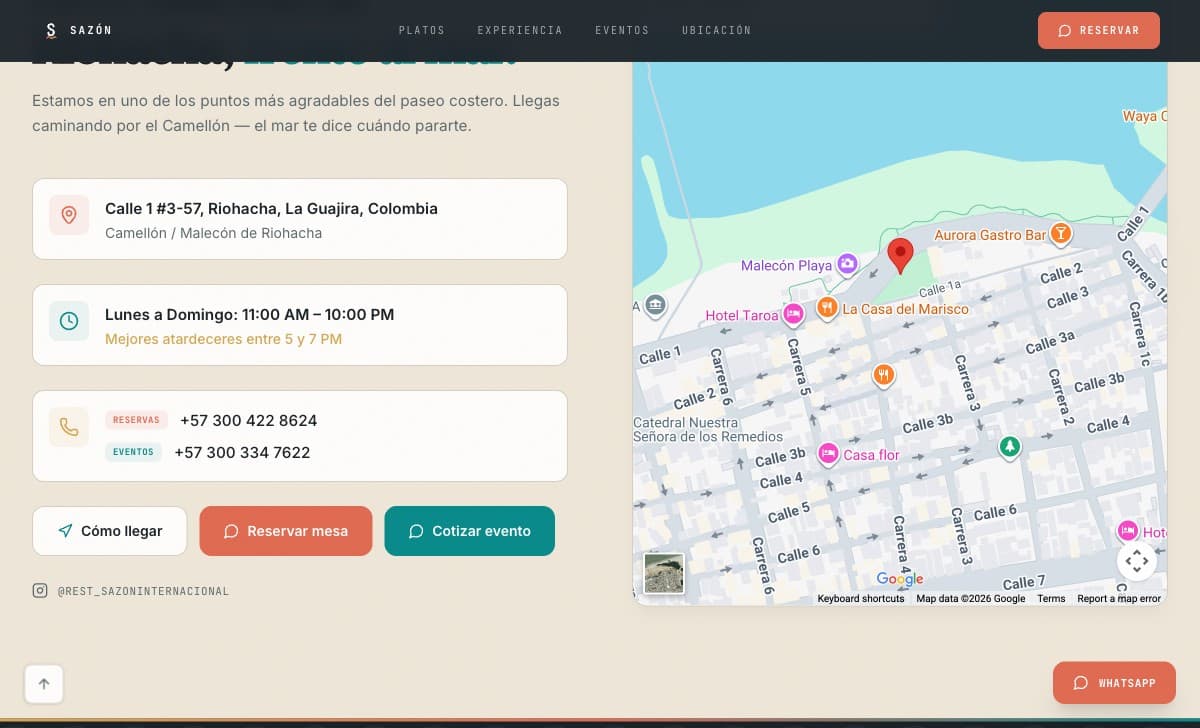This screenshot has width=1200, height=728.
Task: Select the Malecón Playa camera marker
Action: (847, 264)
